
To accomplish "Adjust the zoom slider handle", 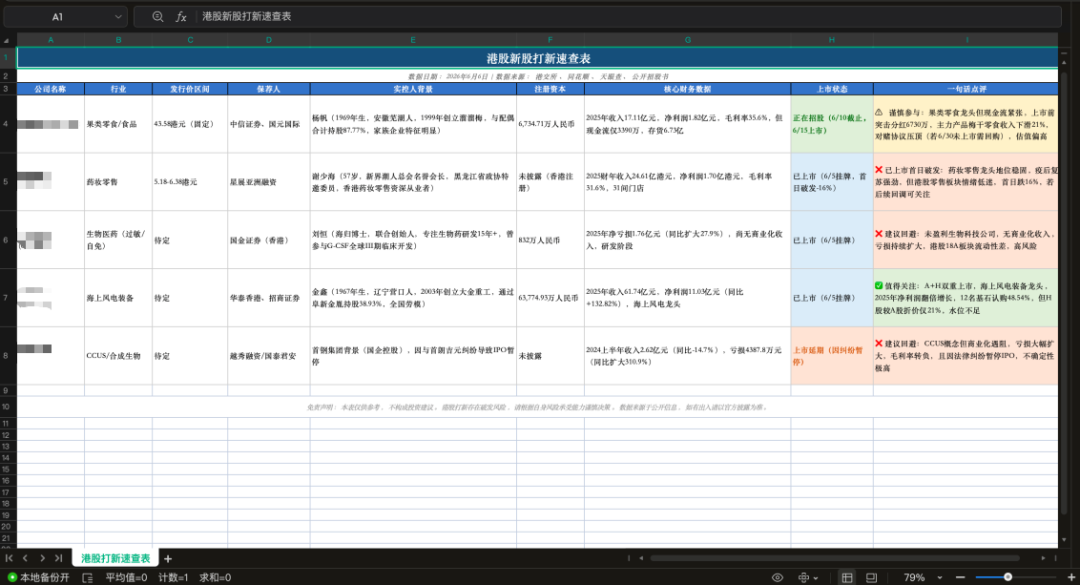I will coord(1008,577).
